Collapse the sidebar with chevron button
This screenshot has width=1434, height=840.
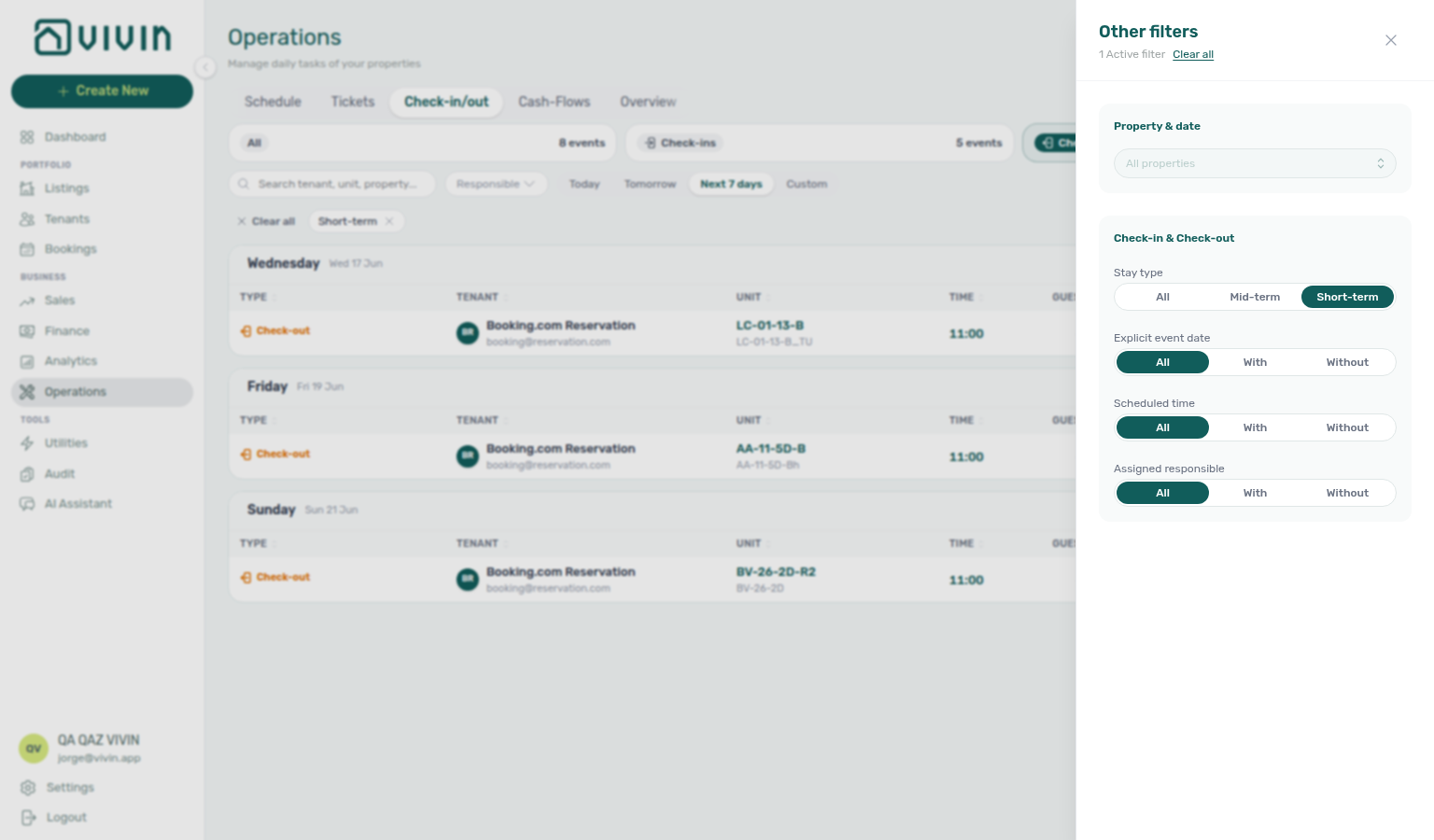(205, 66)
